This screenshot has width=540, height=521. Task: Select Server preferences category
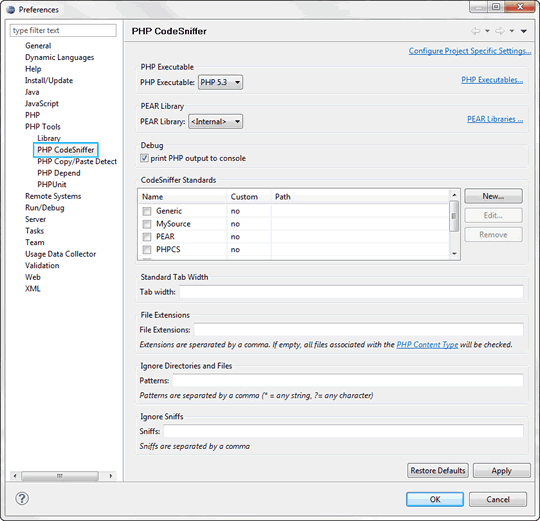pyautogui.click(x=35, y=219)
